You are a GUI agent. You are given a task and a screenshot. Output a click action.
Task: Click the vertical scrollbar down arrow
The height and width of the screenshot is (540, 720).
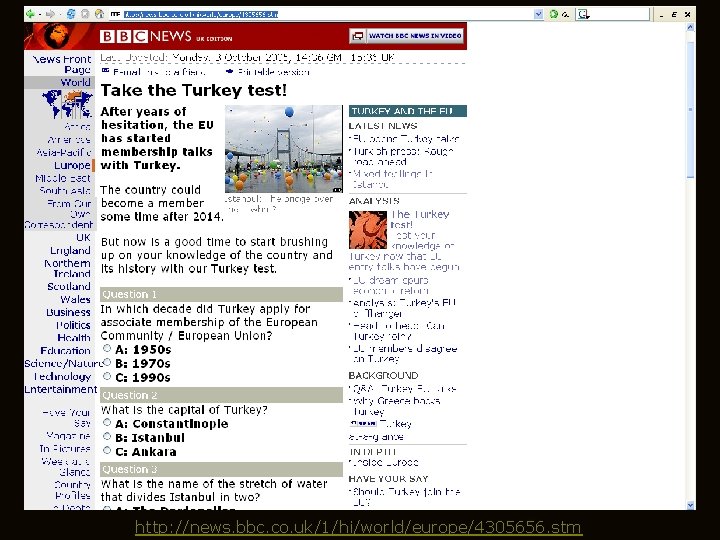690,505
